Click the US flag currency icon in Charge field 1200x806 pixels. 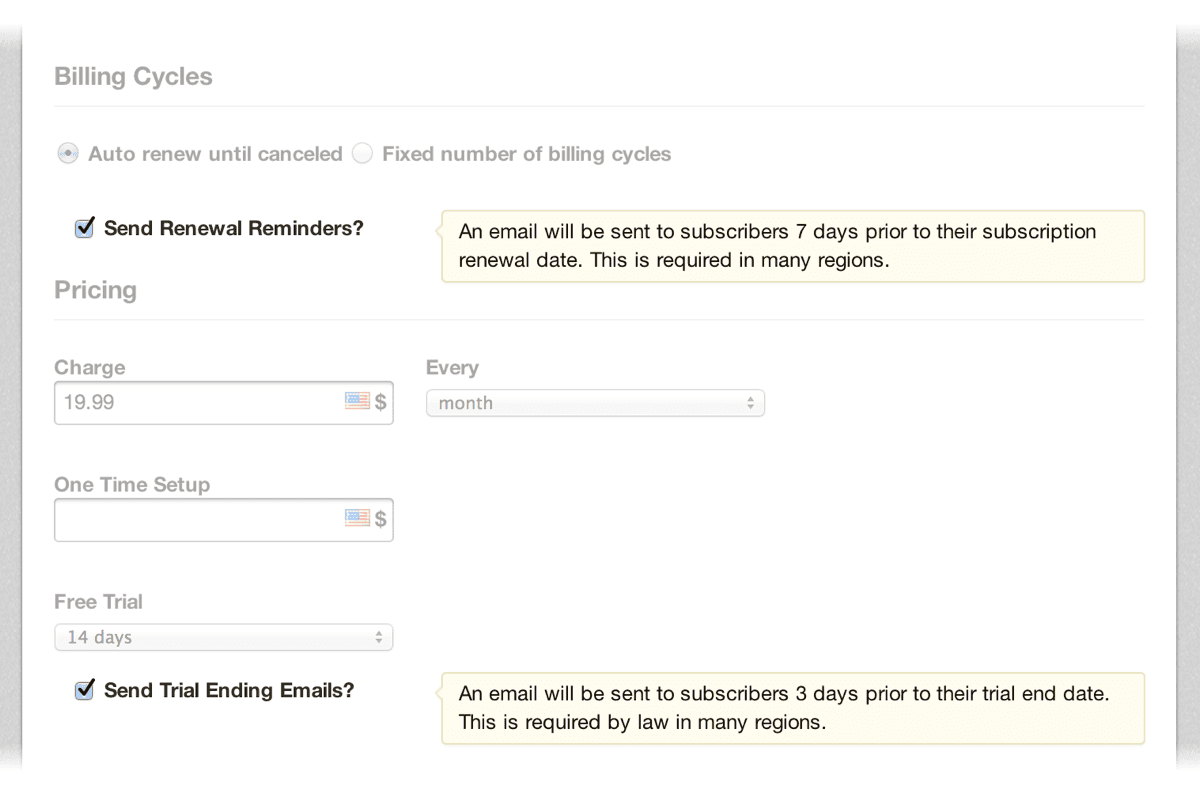(x=357, y=402)
